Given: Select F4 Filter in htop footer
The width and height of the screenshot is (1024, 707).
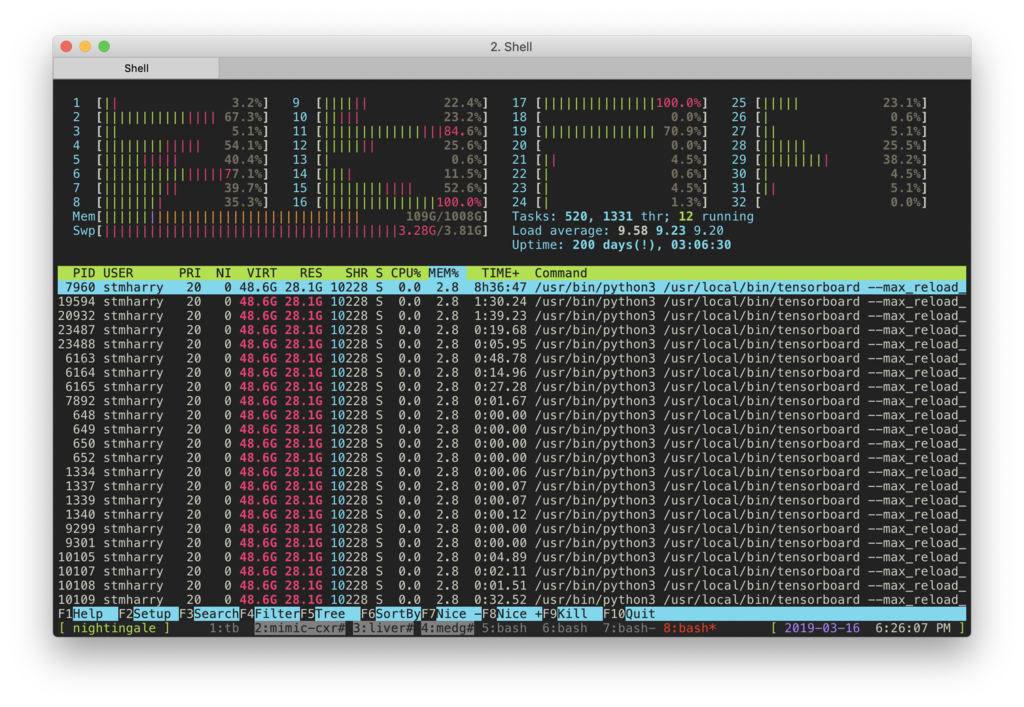Looking at the screenshot, I should (270, 614).
